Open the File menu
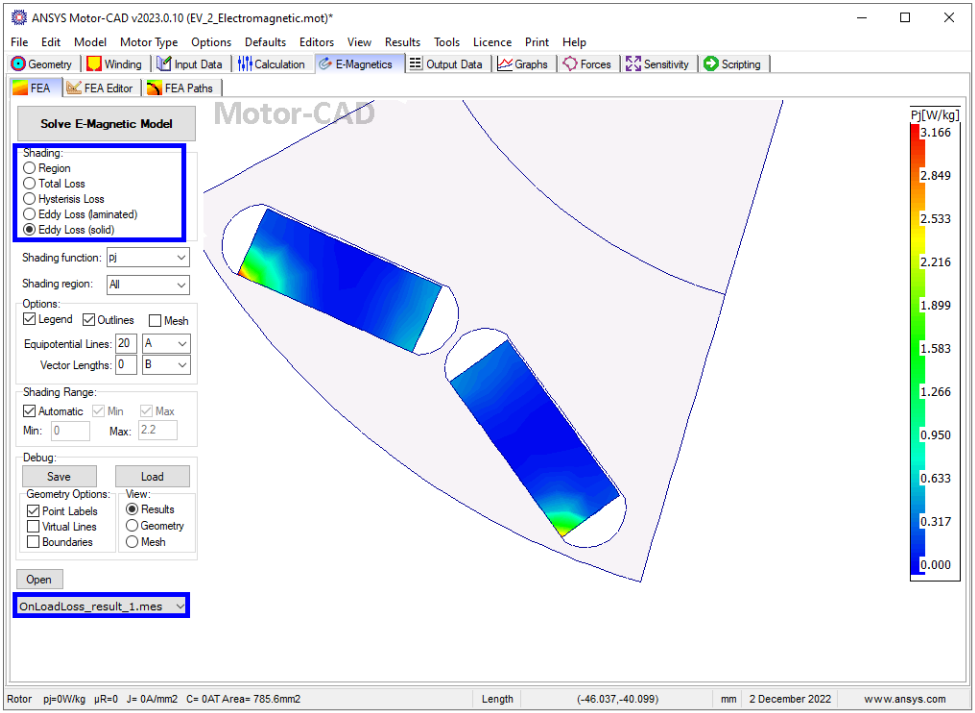The image size is (975, 713). (x=19, y=42)
